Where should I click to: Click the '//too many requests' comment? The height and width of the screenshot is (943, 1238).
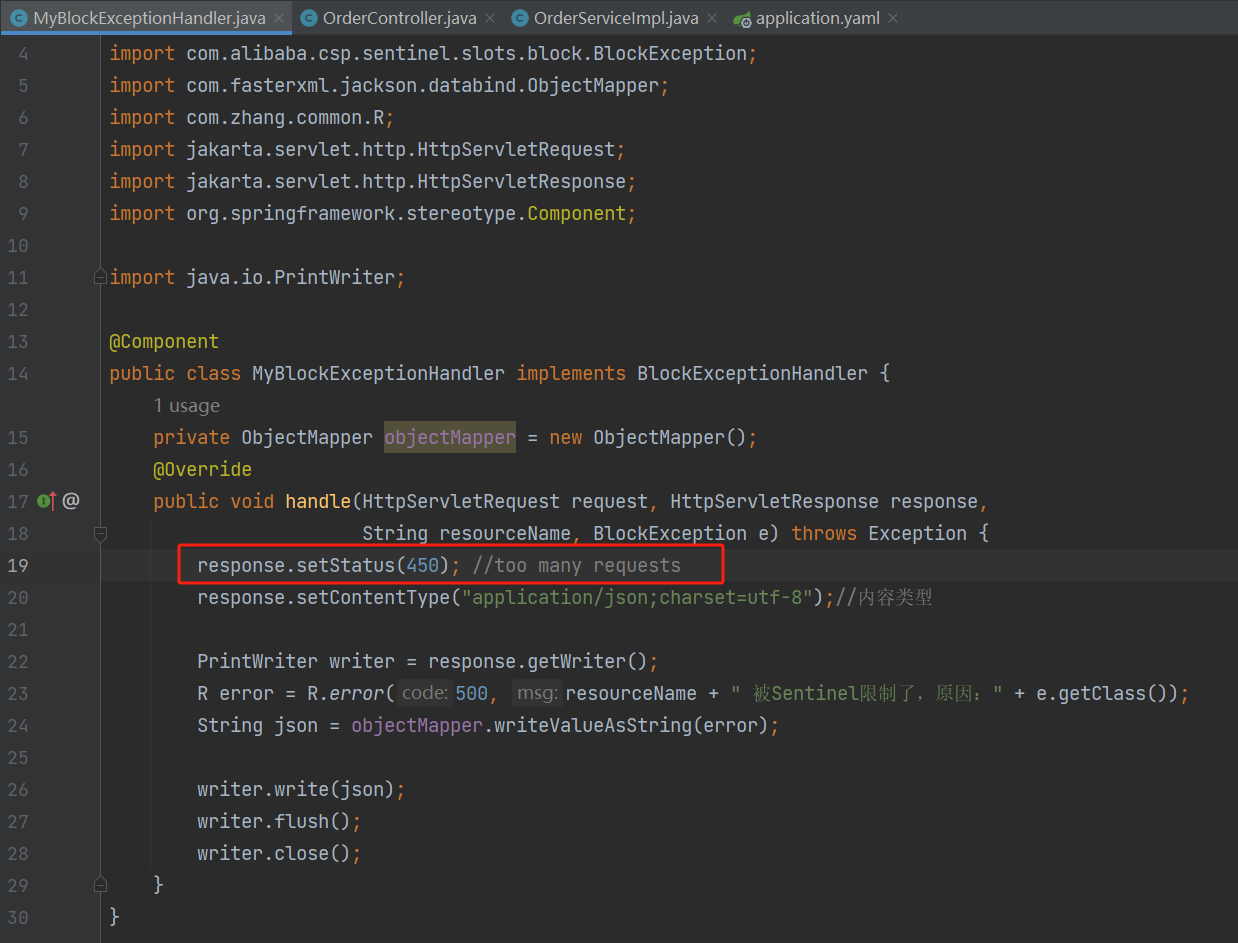click(576, 565)
